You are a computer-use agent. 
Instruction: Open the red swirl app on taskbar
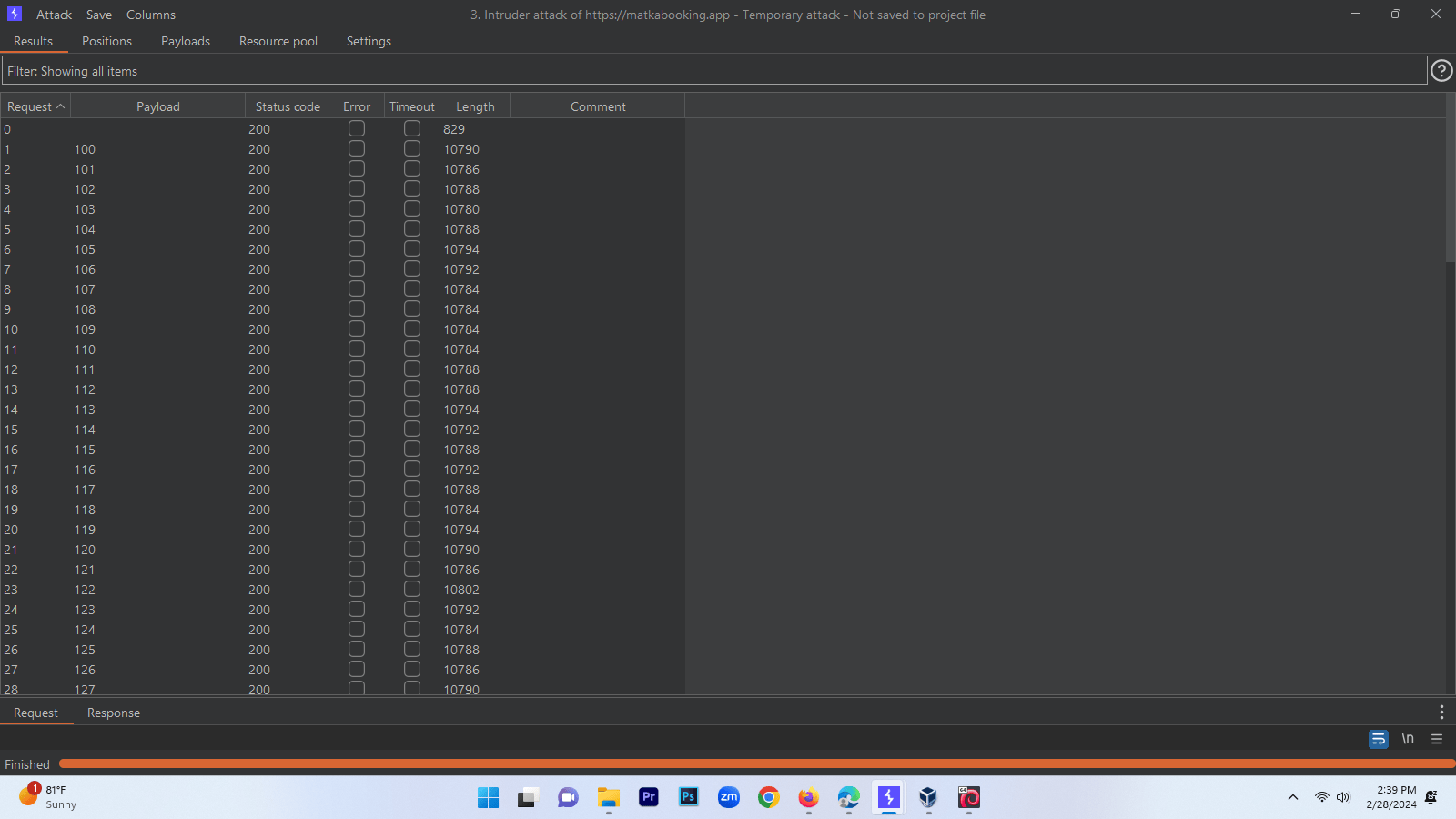(969, 798)
